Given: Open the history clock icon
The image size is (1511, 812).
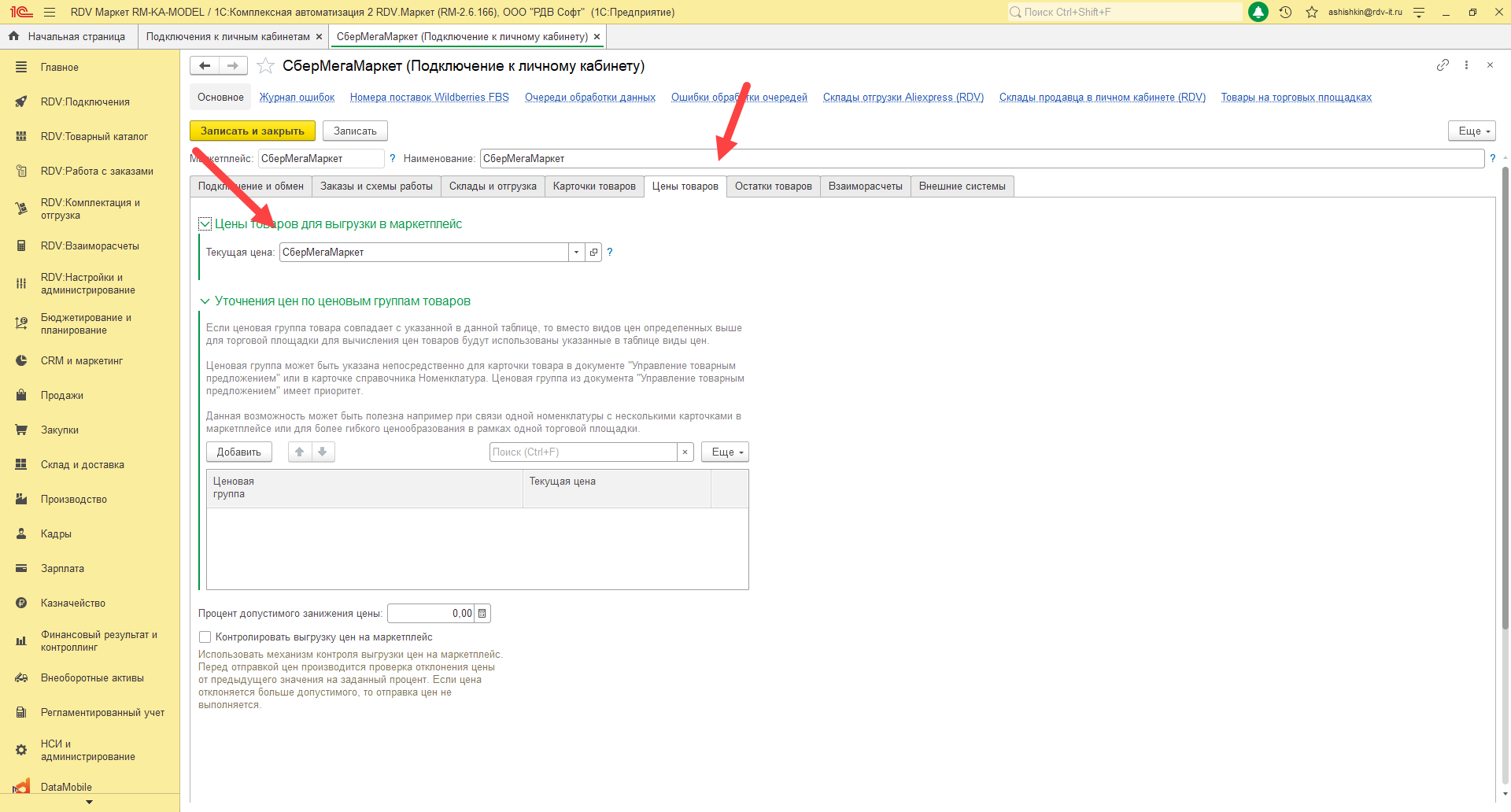Looking at the screenshot, I should [x=1286, y=12].
